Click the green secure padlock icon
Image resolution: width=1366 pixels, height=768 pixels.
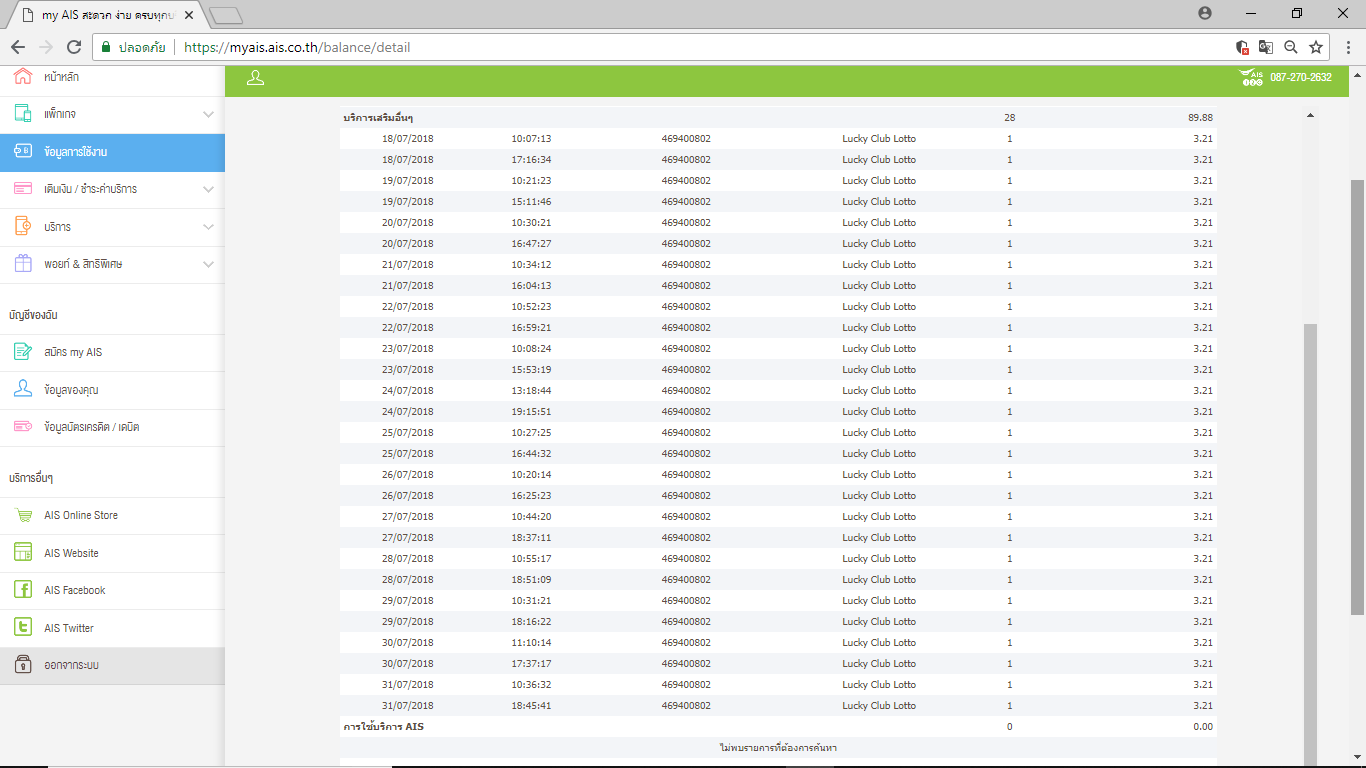(105, 47)
